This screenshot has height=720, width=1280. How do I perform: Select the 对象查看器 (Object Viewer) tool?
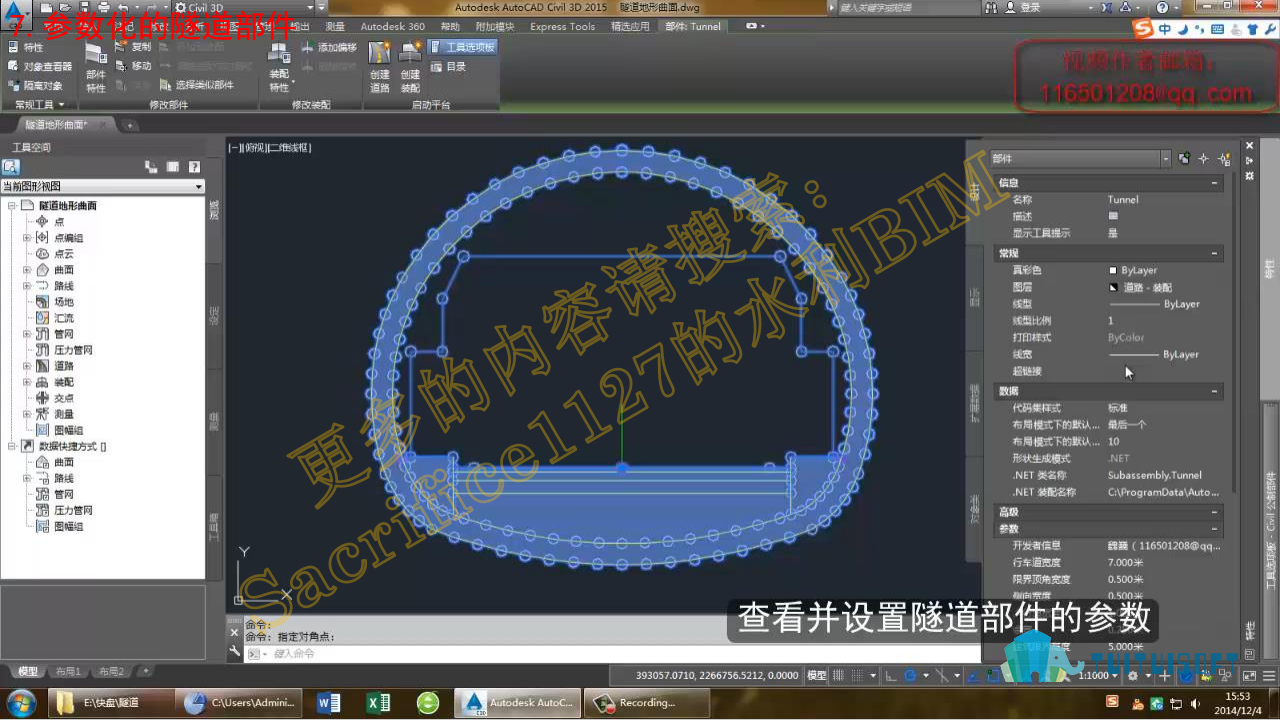pos(40,66)
